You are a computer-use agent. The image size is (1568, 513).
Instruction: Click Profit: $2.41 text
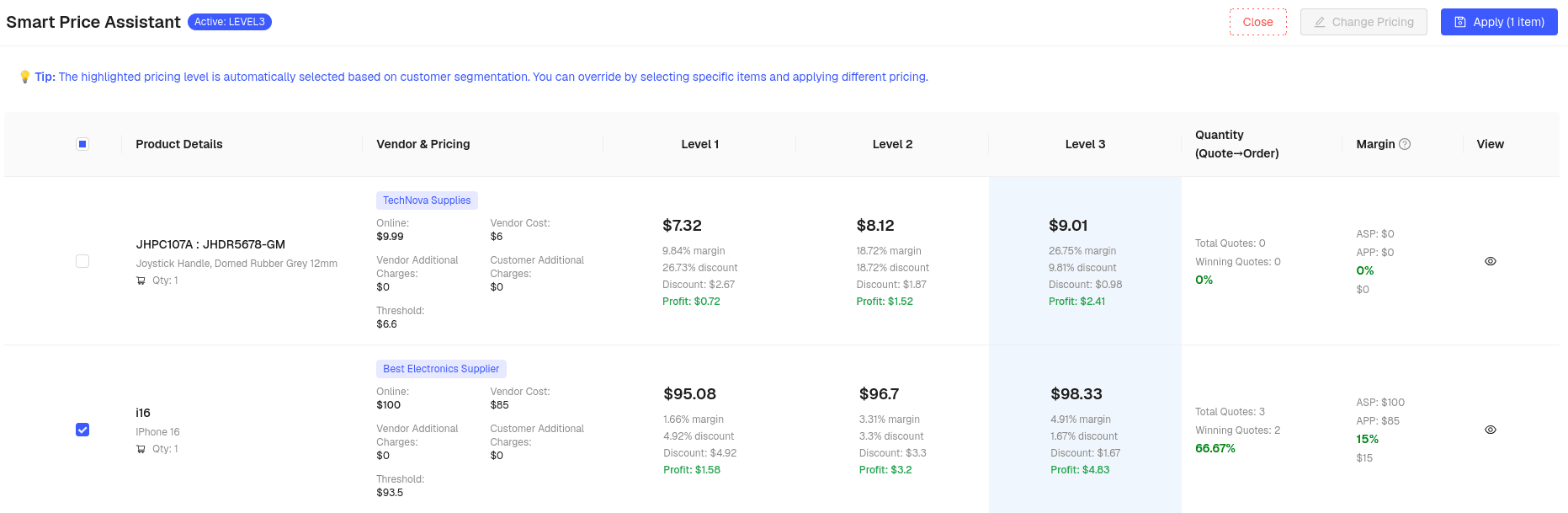(x=1076, y=302)
